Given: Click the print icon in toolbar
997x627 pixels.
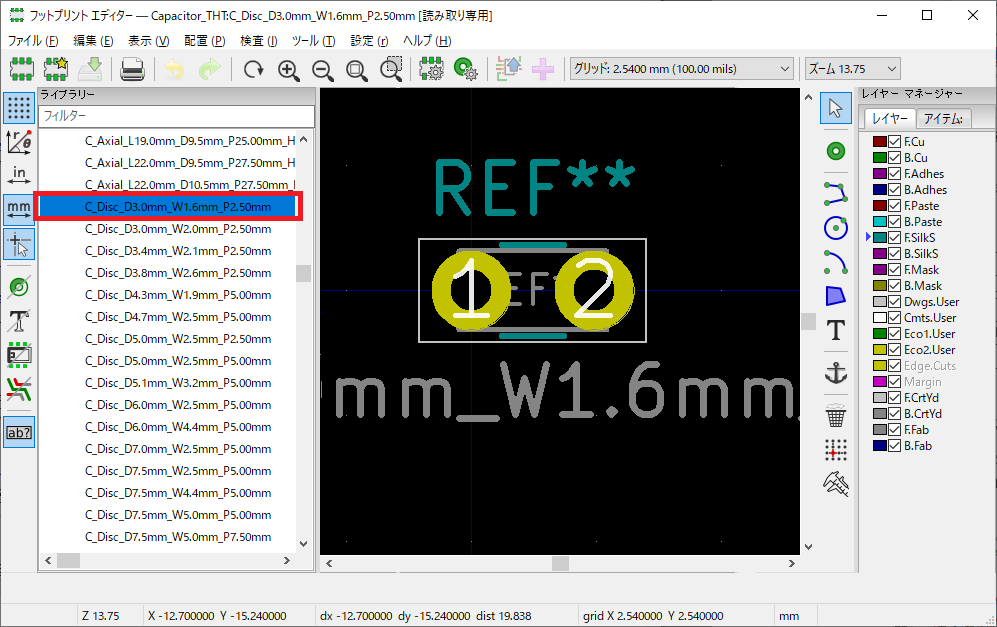Looking at the screenshot, I should [133, 69].
